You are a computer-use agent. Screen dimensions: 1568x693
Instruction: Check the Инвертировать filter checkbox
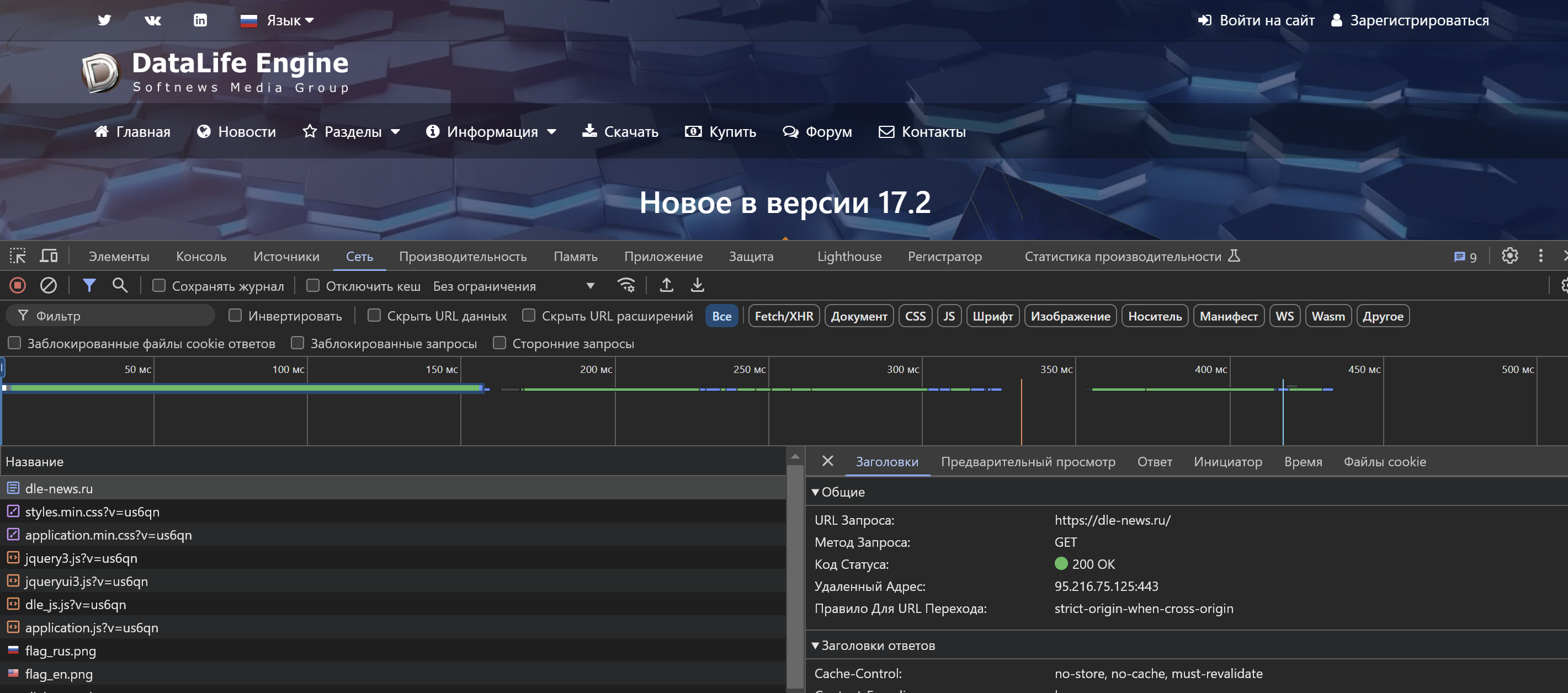point(235,315)
